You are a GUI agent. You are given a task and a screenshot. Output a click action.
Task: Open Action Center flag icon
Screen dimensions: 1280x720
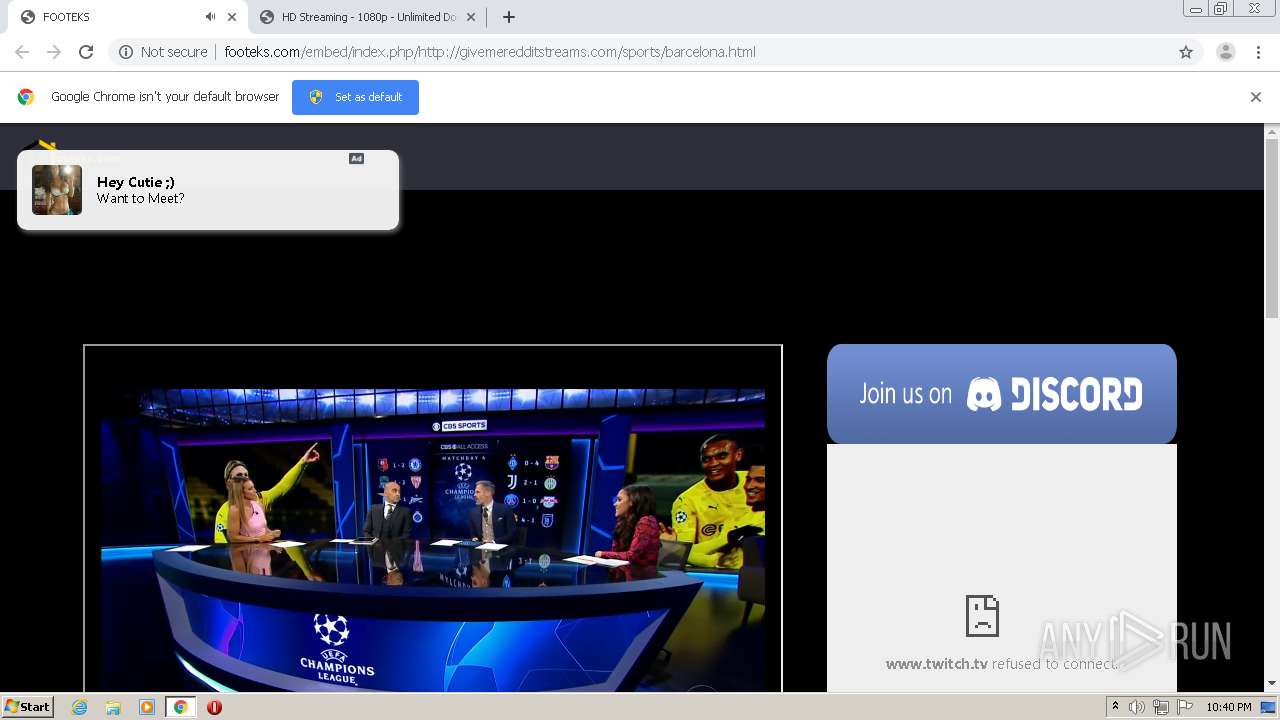tap(1185, 707)
